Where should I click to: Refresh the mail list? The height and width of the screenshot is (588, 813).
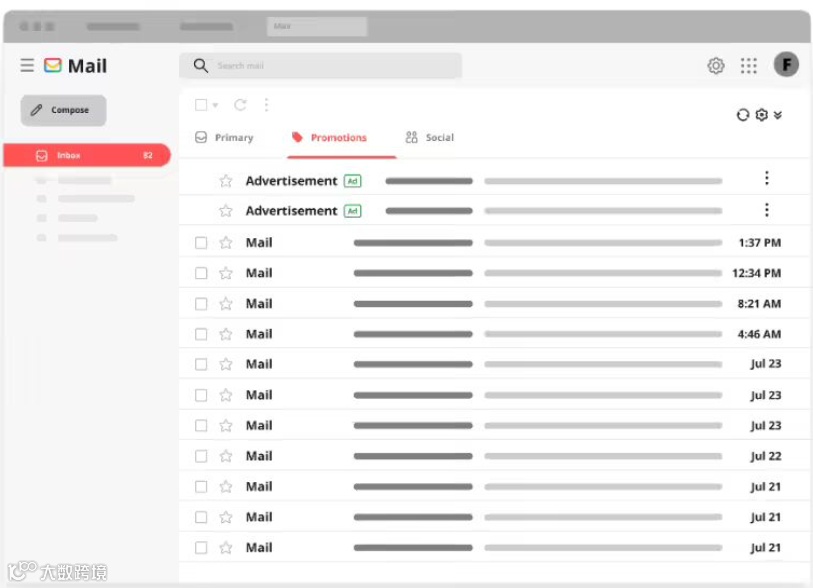[x=240, y=105]
